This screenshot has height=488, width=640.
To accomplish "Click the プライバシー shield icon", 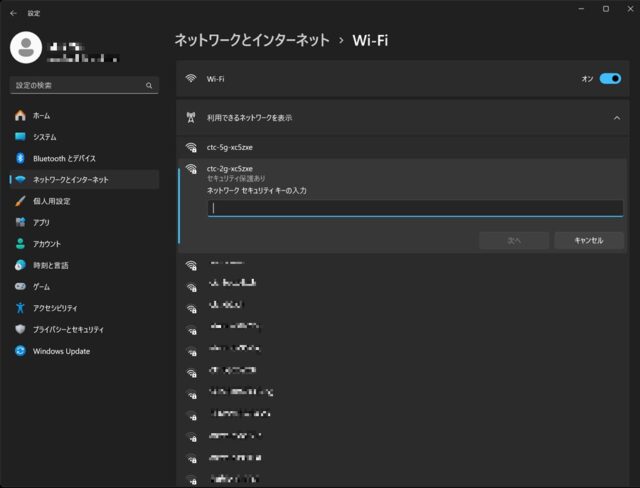I will click(20, 329).
